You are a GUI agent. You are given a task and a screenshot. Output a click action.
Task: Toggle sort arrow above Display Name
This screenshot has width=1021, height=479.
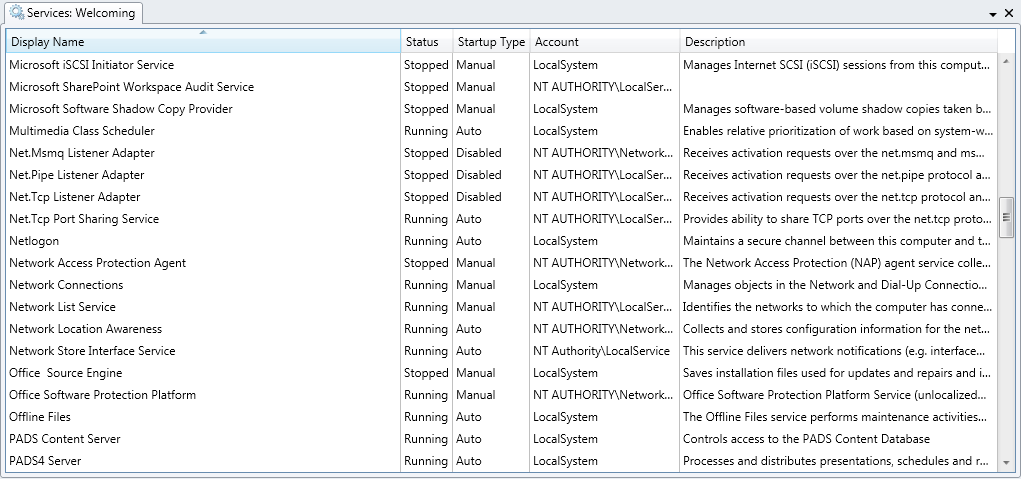pyautogui.click(x=203, y=33)
